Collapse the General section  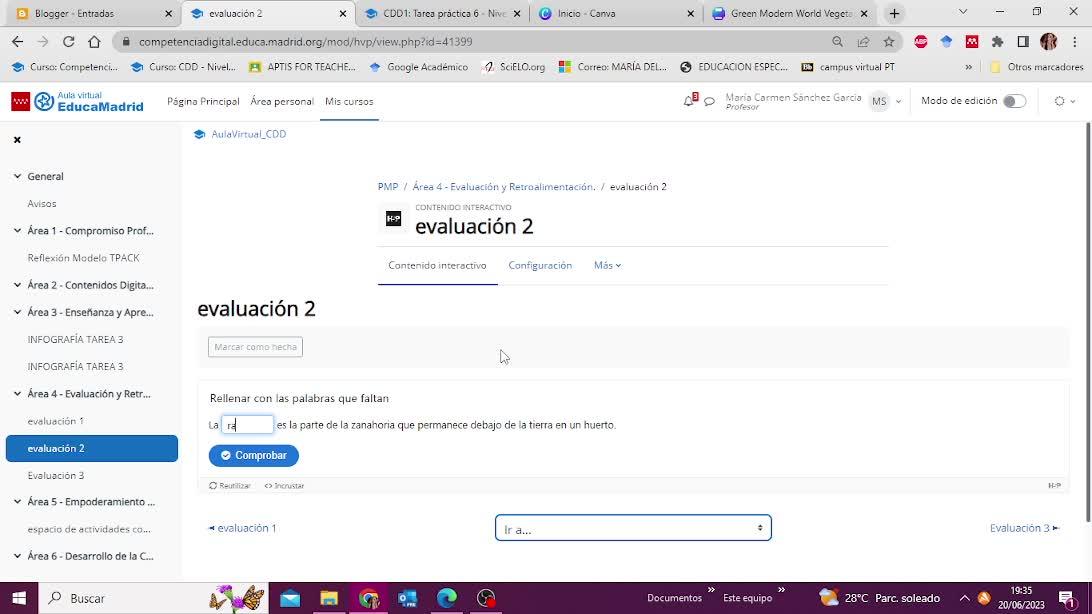point(17,176)
